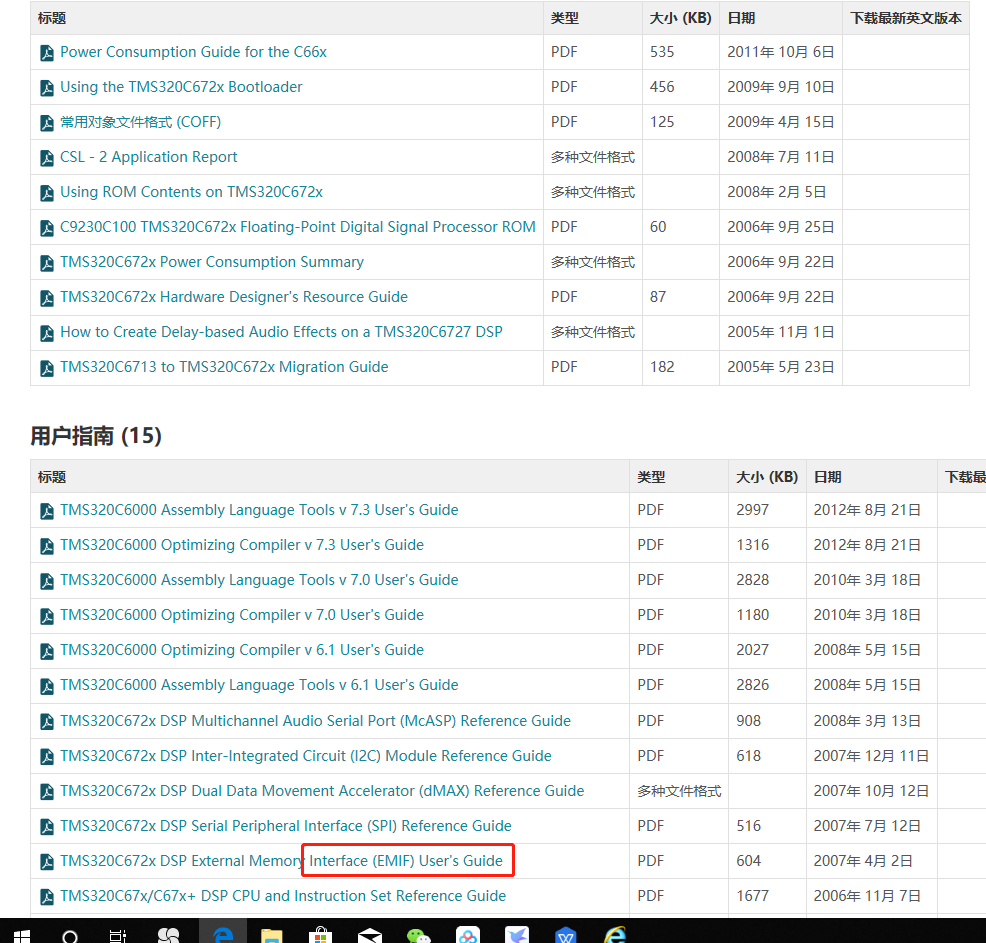
Task: Open the Windows Start menu
Action: click(x=21, y=937)
